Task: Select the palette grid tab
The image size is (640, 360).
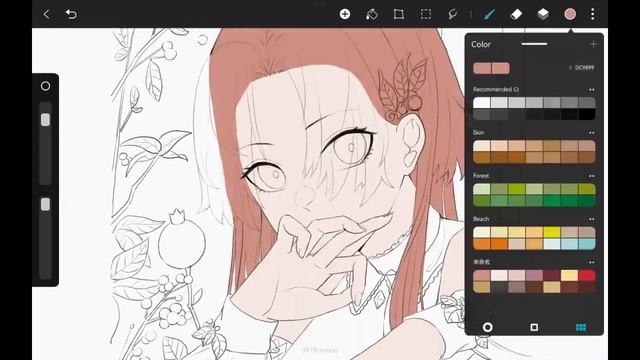Action: 581,327
